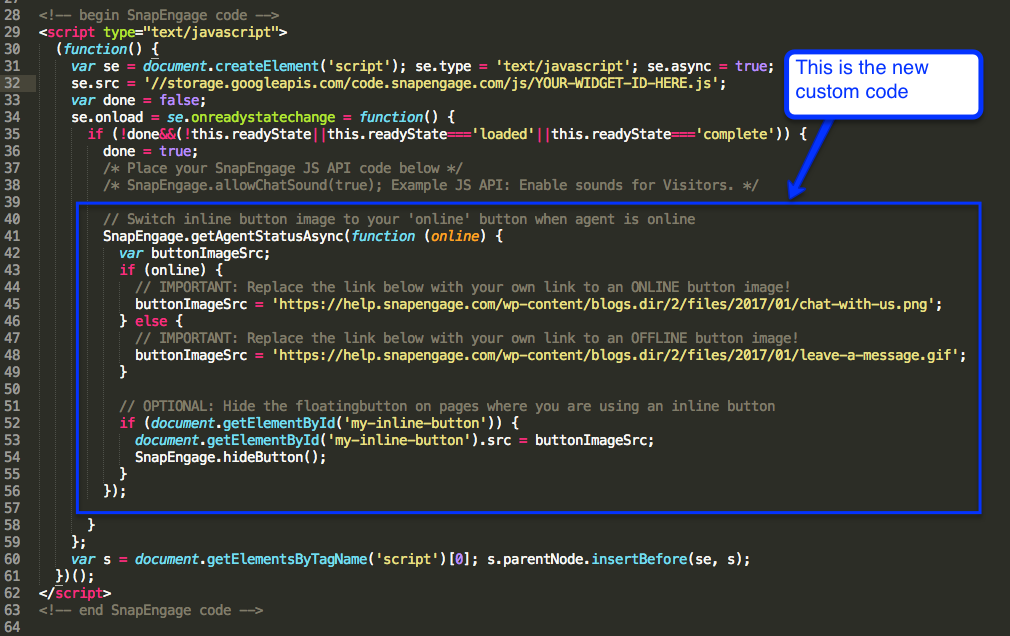Image resolution: width=1010 pixels, height=636 pixels.
Task: Click line number 28 in the gutter
Action: (18, 14)
